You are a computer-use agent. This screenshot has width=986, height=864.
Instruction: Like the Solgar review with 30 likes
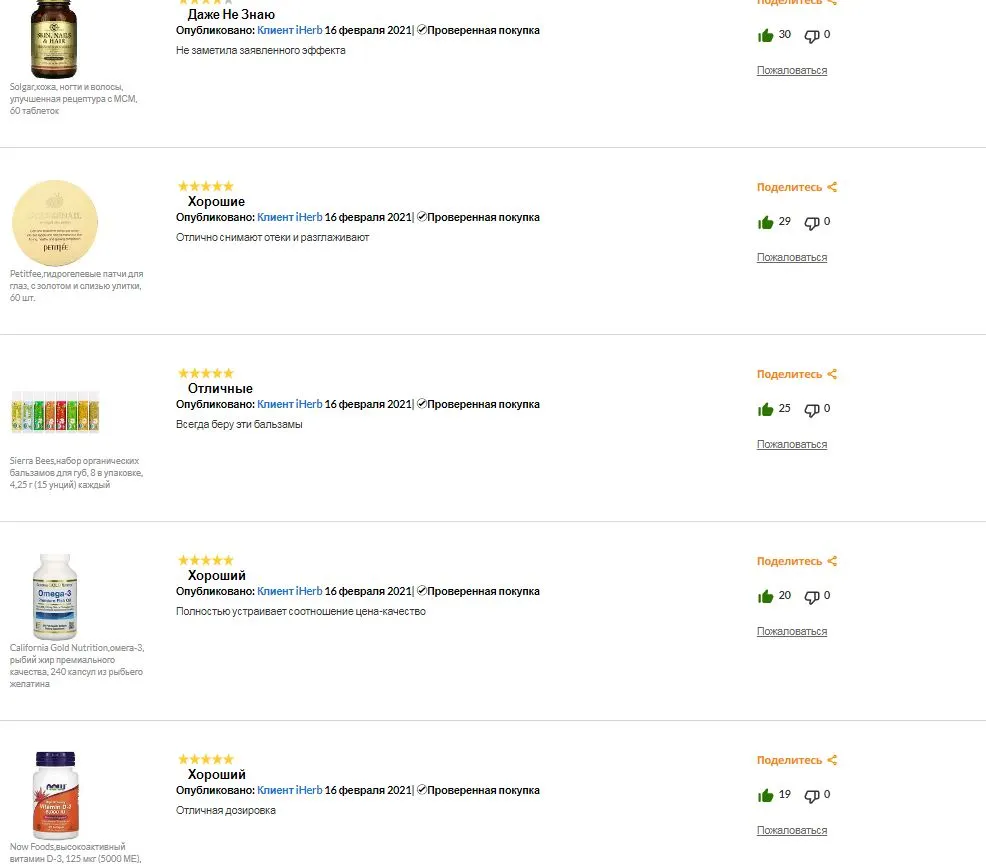[x=765, y=35]
